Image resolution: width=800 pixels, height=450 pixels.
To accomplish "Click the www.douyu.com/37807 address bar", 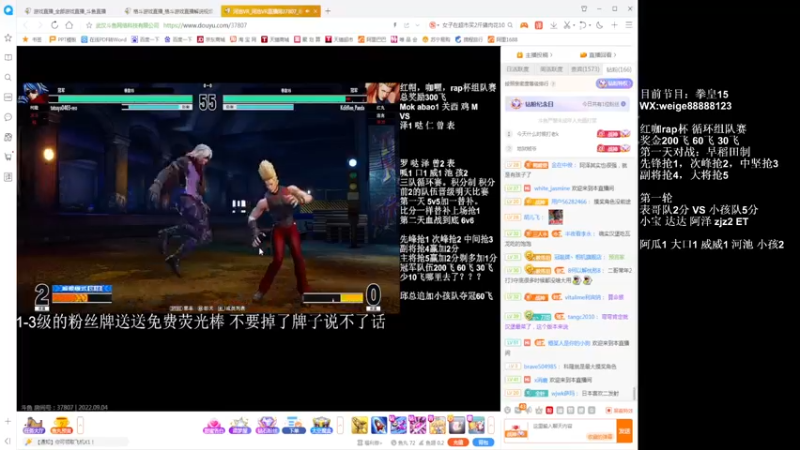I will point(205,25).
